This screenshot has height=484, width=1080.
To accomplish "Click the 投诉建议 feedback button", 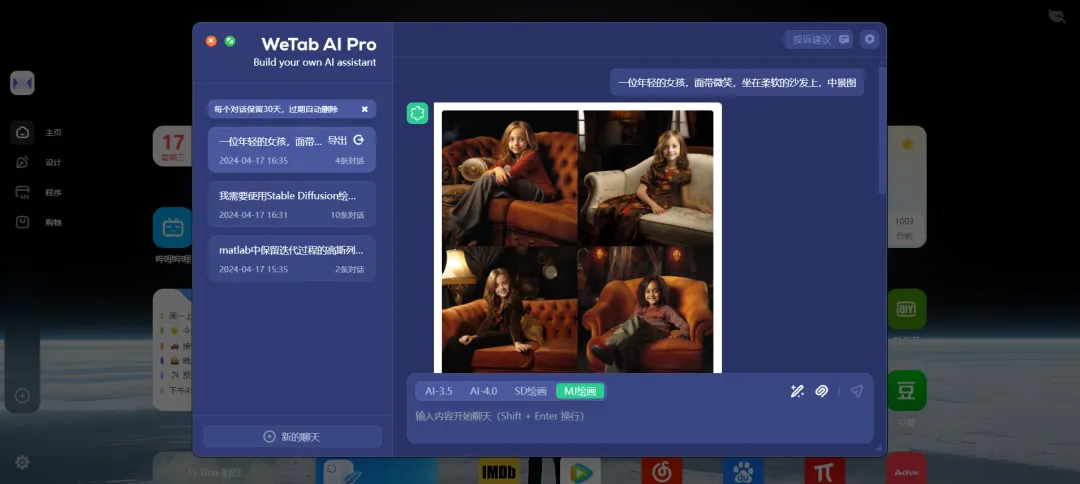I will 819,39.
